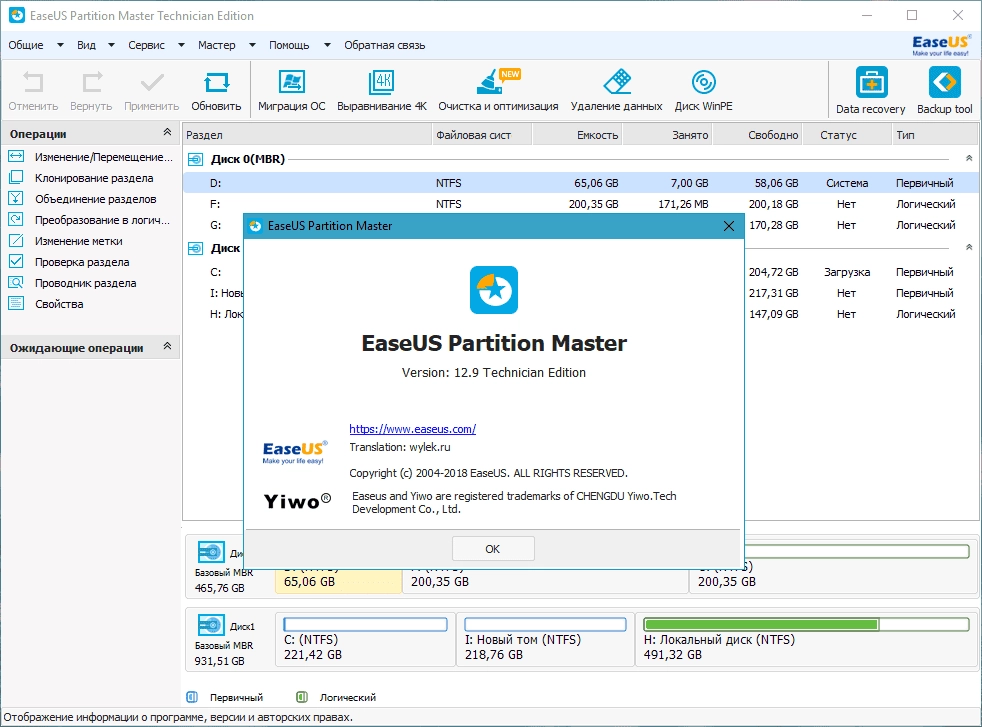Select the H: Локальный диск usage bar
This screenshot has height=727, width=982.
click(x=807, y=624)
